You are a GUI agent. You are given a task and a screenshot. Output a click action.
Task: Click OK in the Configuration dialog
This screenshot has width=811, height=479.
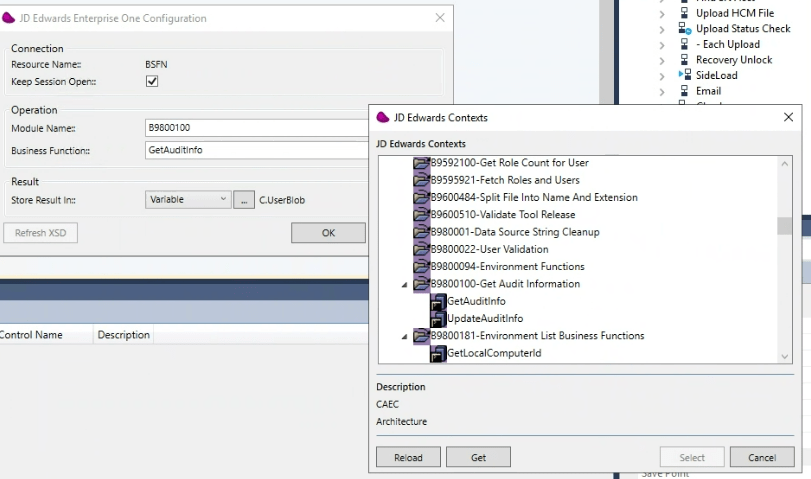(328, 233)
